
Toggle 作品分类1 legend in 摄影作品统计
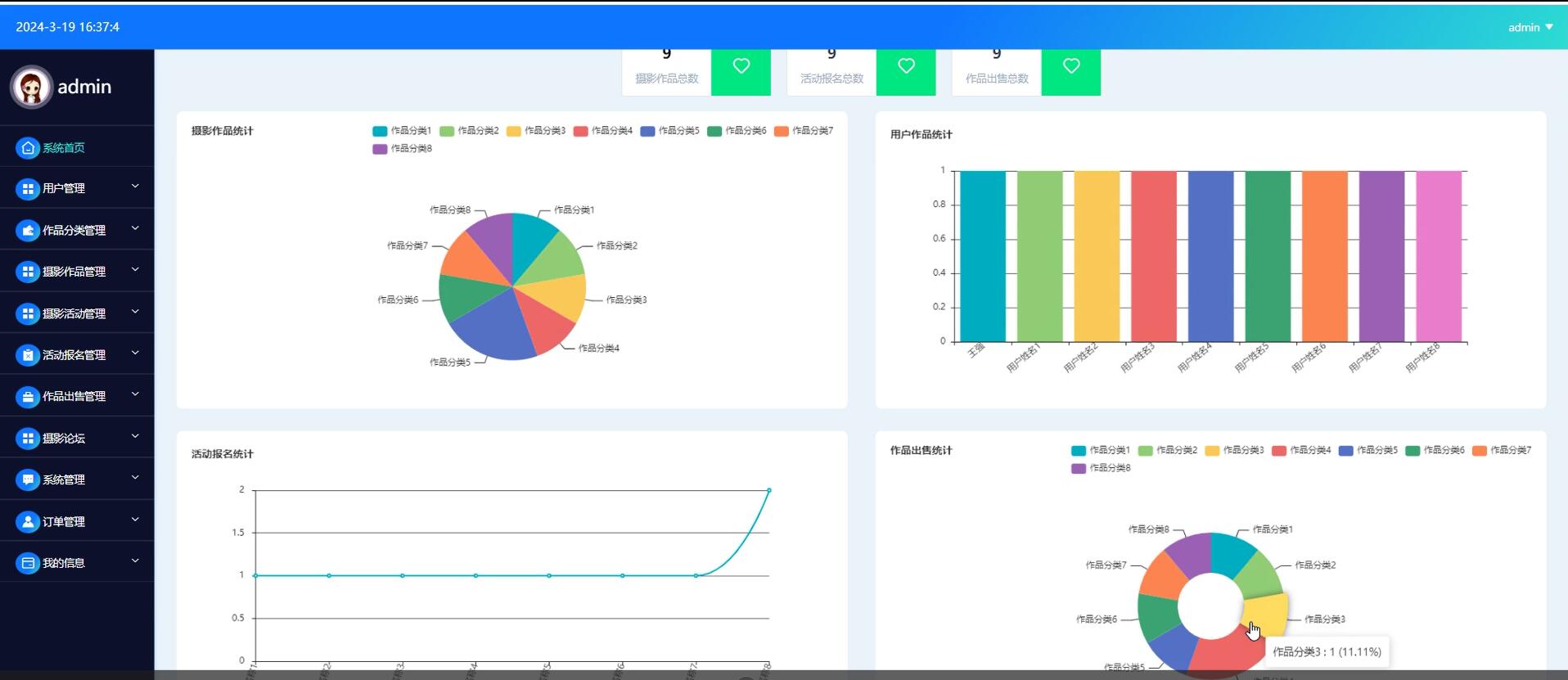coord(402,131)
